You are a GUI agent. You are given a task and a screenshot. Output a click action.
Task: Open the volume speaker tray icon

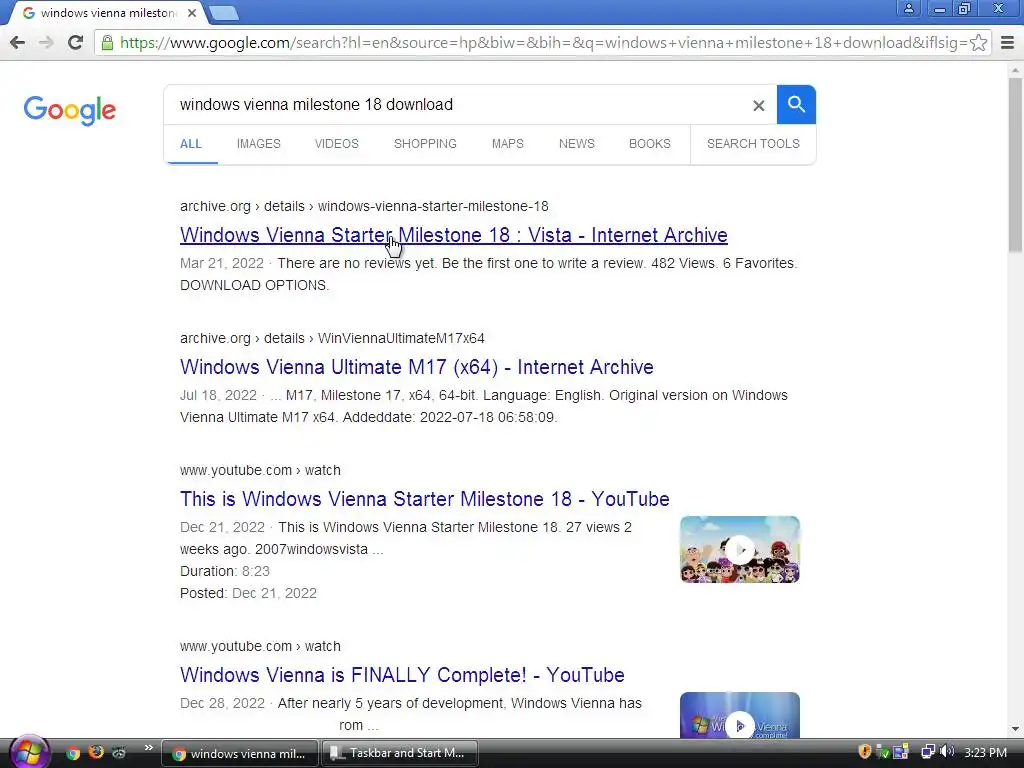tap(947, 752)
